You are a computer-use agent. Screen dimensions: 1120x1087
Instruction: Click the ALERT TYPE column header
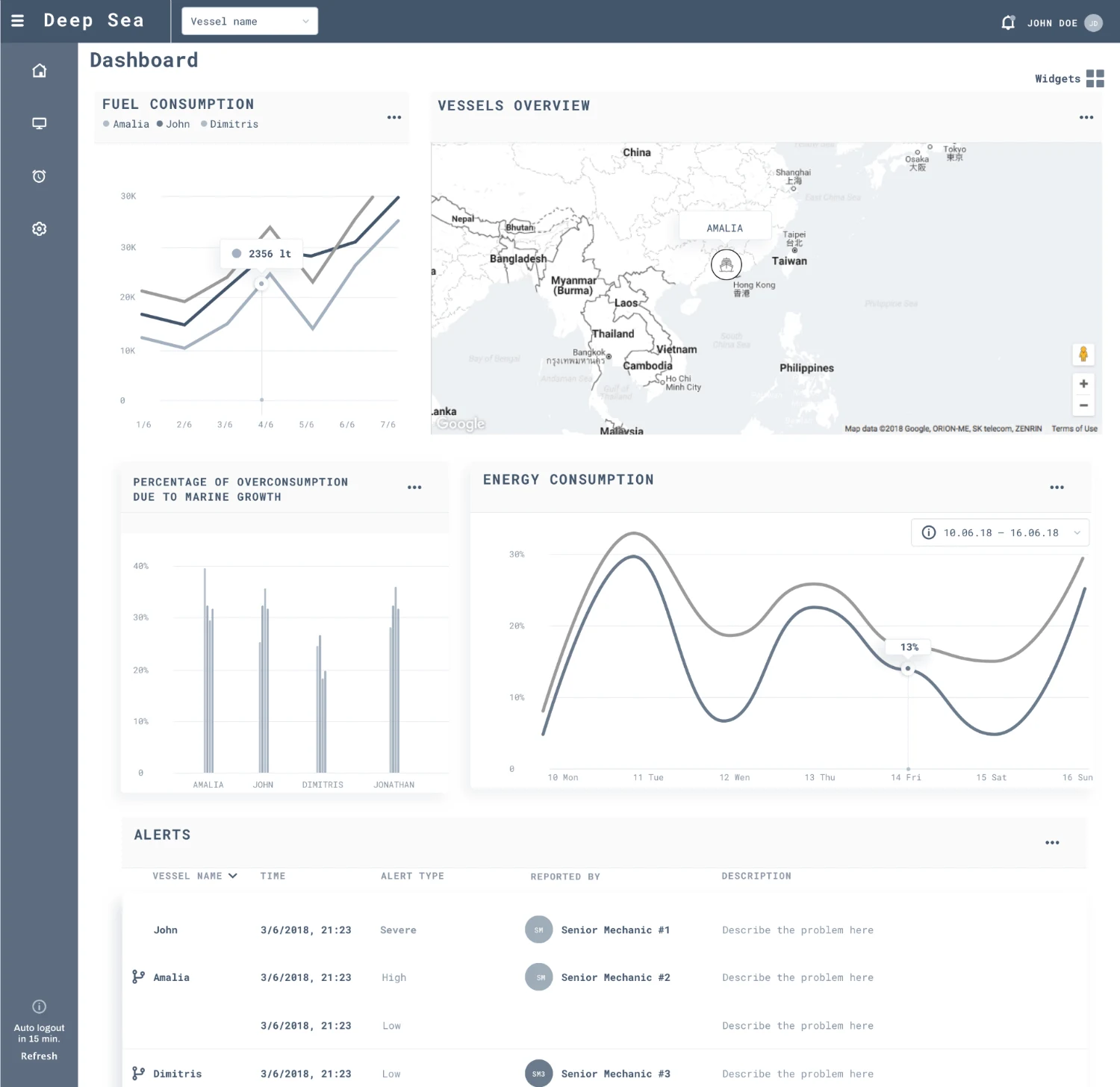point(412,876)
